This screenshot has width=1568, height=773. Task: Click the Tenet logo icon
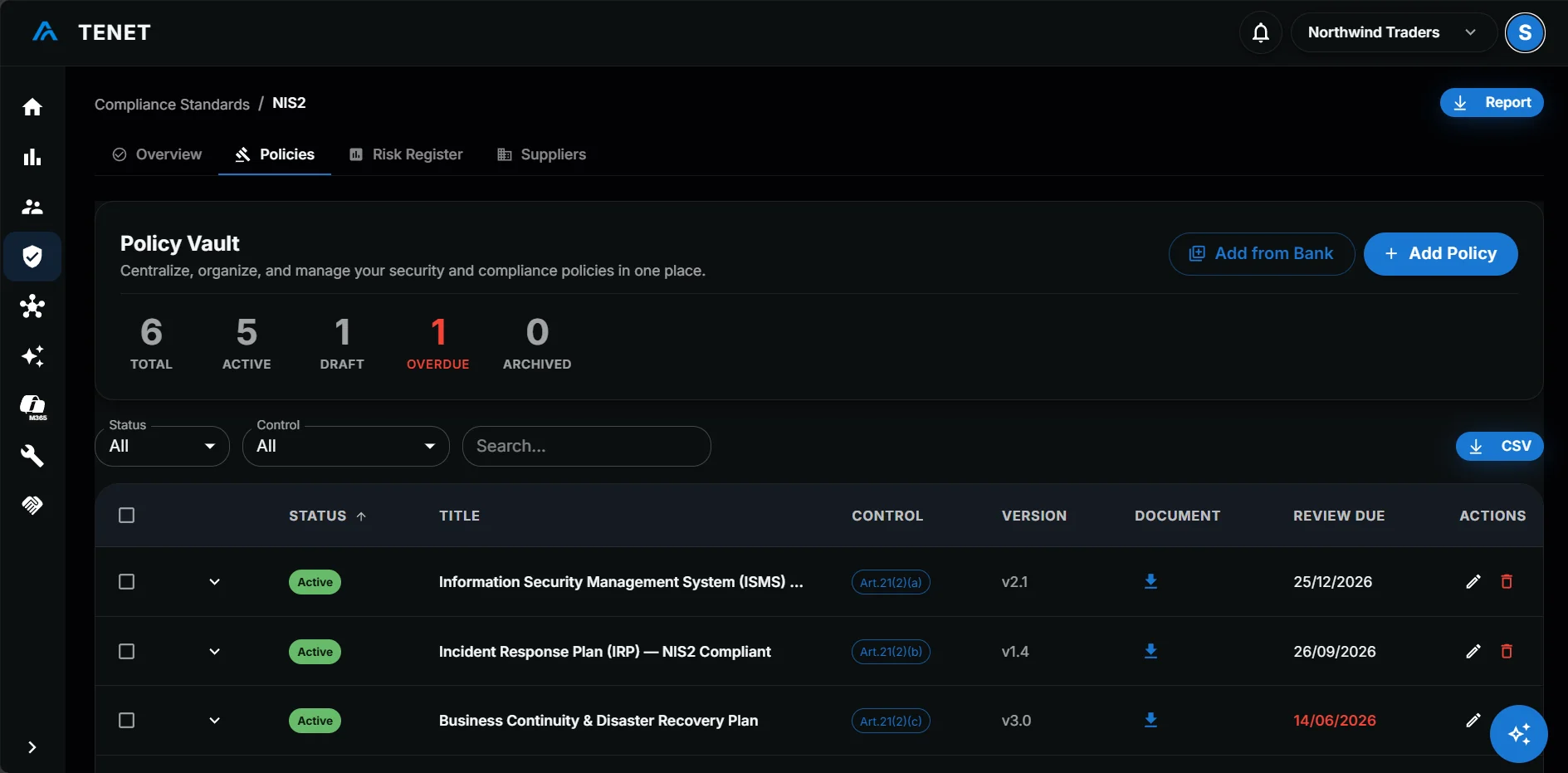[45, 32]
